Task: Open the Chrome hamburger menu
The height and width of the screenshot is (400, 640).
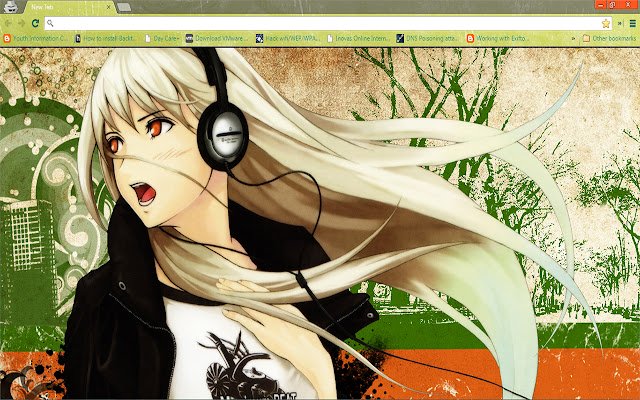Action: 632,24
